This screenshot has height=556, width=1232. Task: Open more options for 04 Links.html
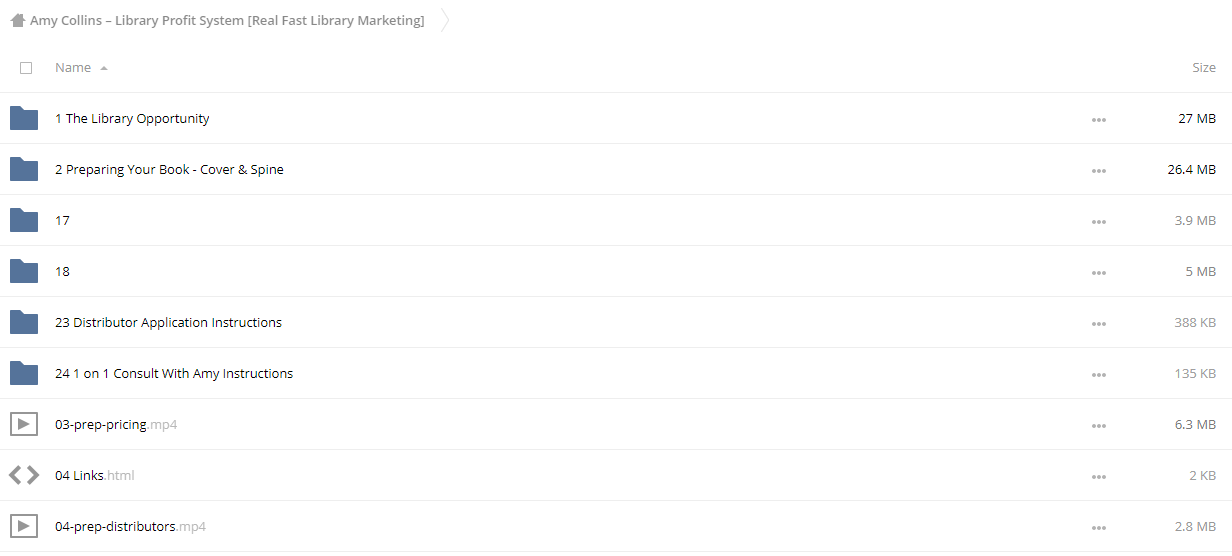1099,476
